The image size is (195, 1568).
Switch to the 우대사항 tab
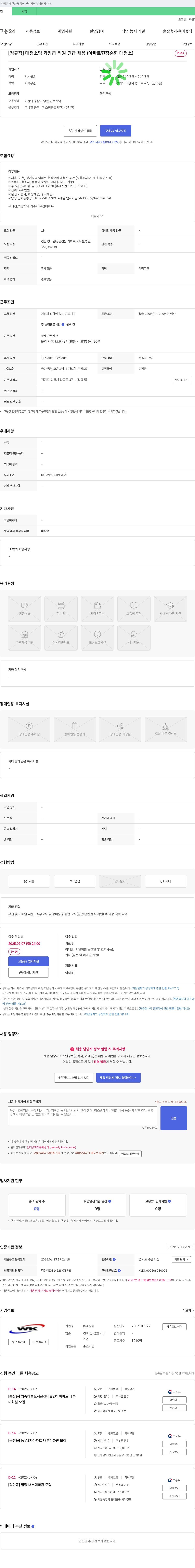[x=78, y=44]
